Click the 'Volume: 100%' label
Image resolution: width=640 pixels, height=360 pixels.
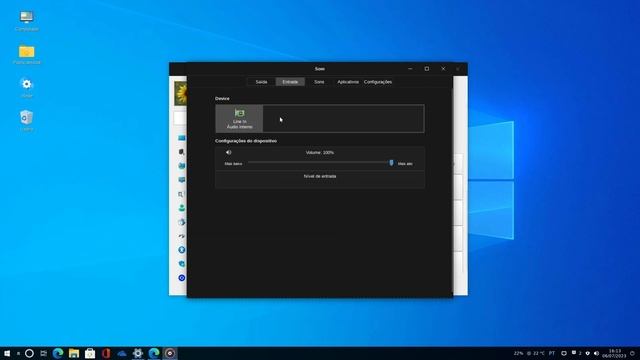click(320, 153)
